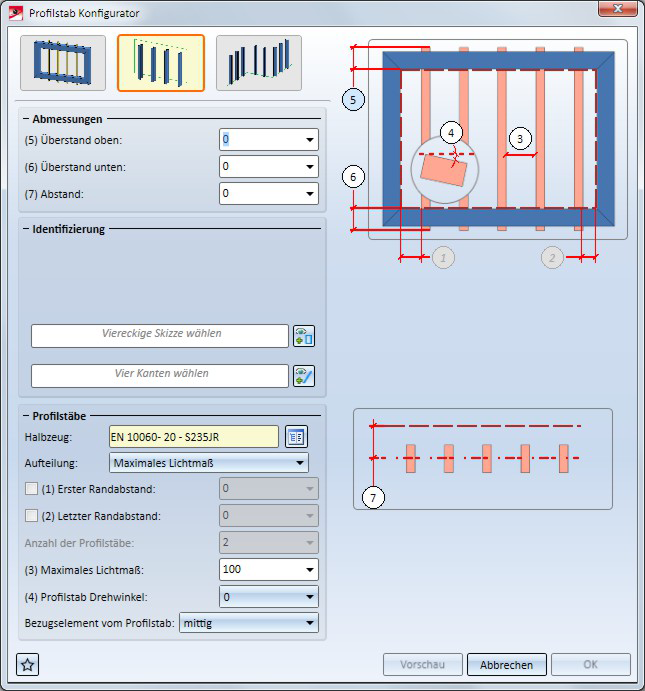Click the favorites star icon

pyautogui.click(x=28, y=665)
